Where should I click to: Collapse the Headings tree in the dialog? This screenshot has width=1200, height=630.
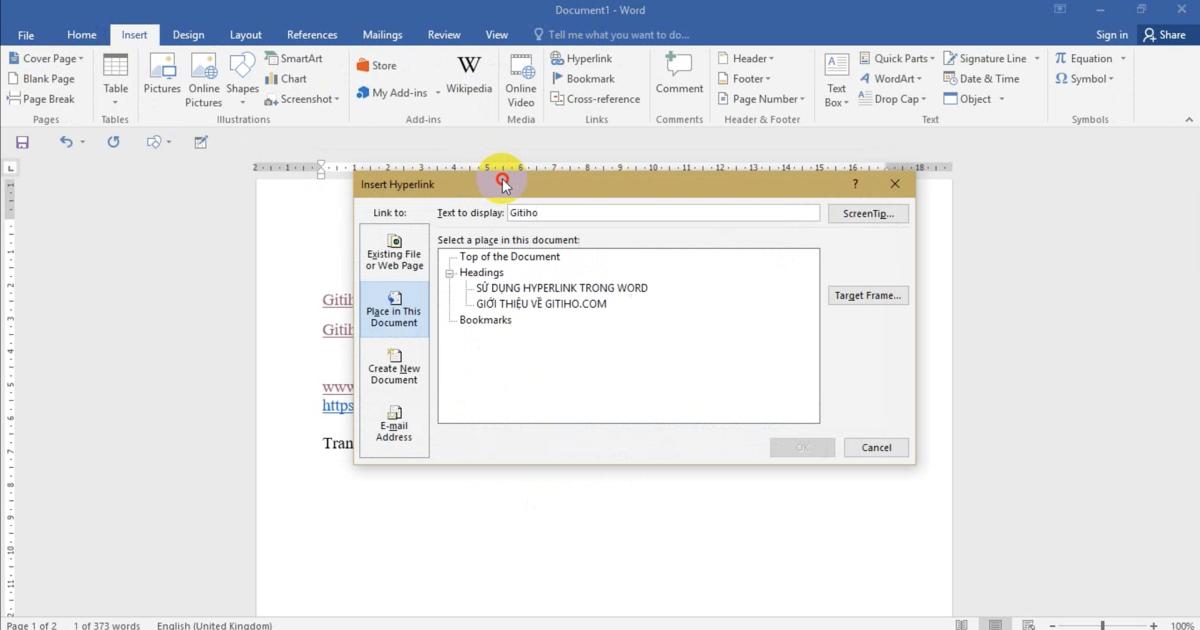(x=451, y=272)
